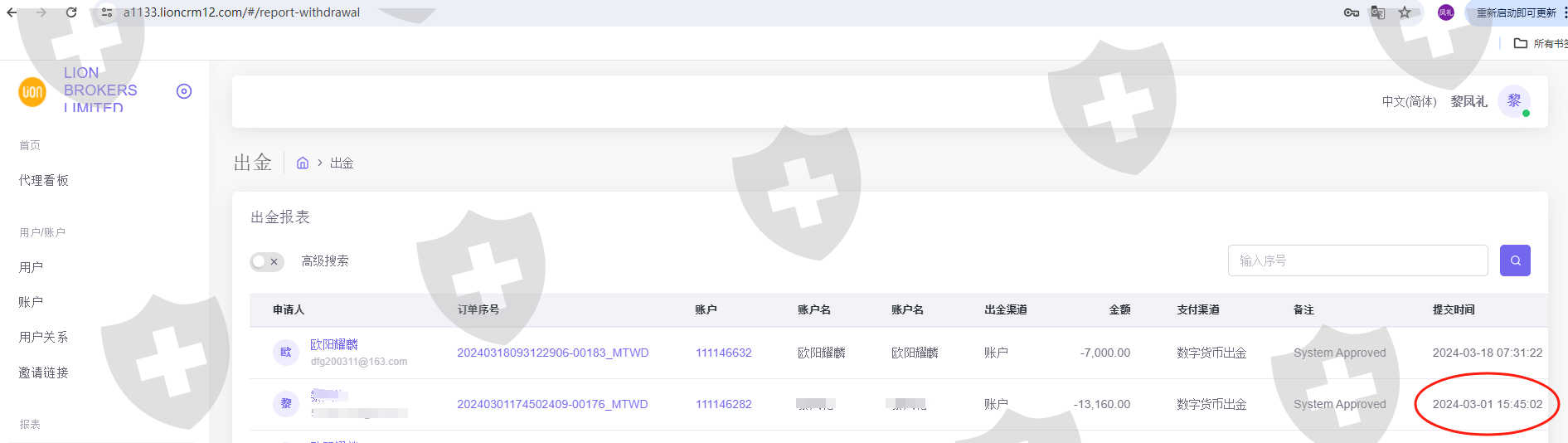Viewport: 1568px width, 443px height.
Task: Open applicant 欧阳耀麟 profile link
Action: click(x=334, y=344)
